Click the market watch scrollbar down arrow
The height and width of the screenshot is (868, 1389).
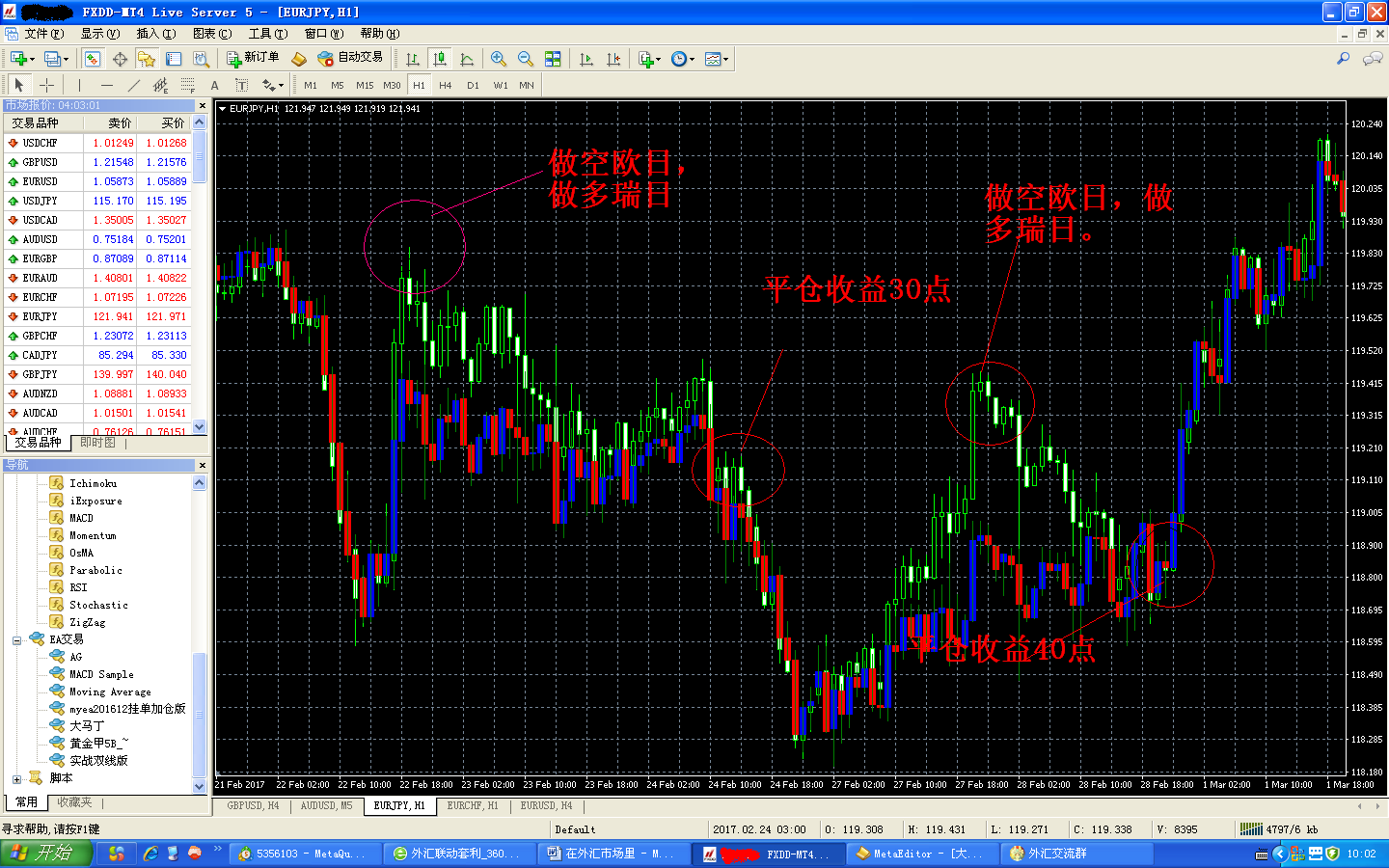coord(200,426)
